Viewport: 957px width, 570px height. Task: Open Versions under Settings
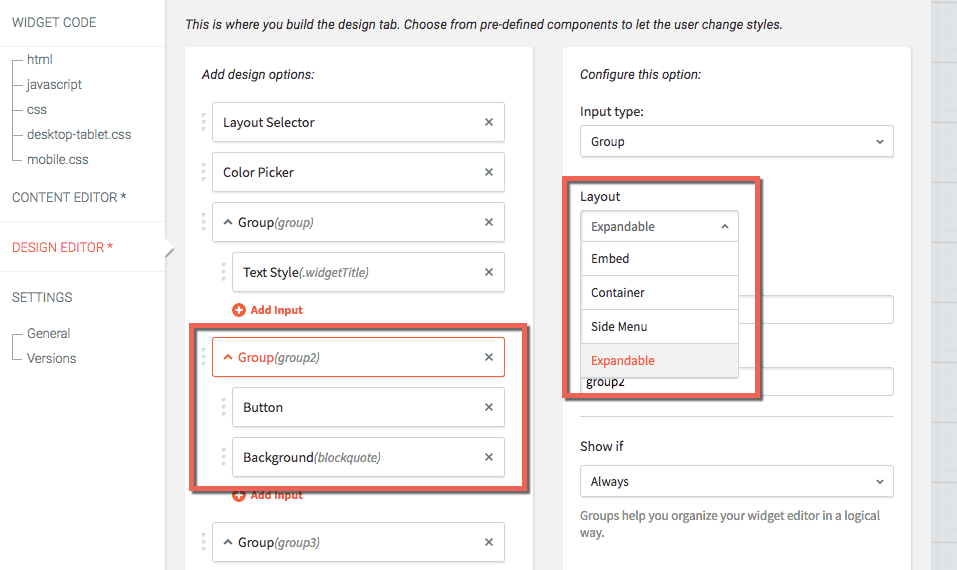coord(51,358)
